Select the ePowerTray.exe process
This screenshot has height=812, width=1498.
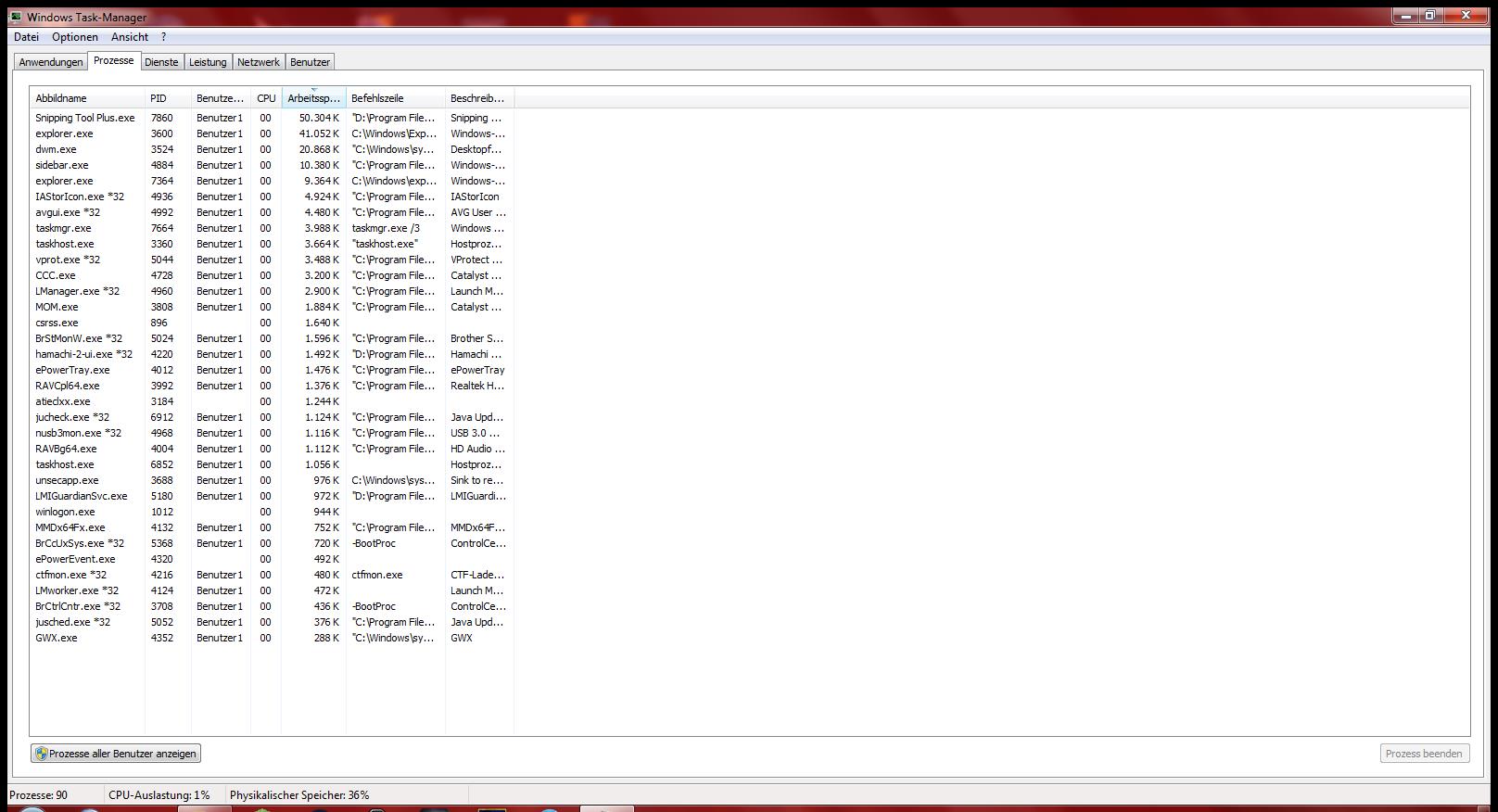tap(272, 370)
